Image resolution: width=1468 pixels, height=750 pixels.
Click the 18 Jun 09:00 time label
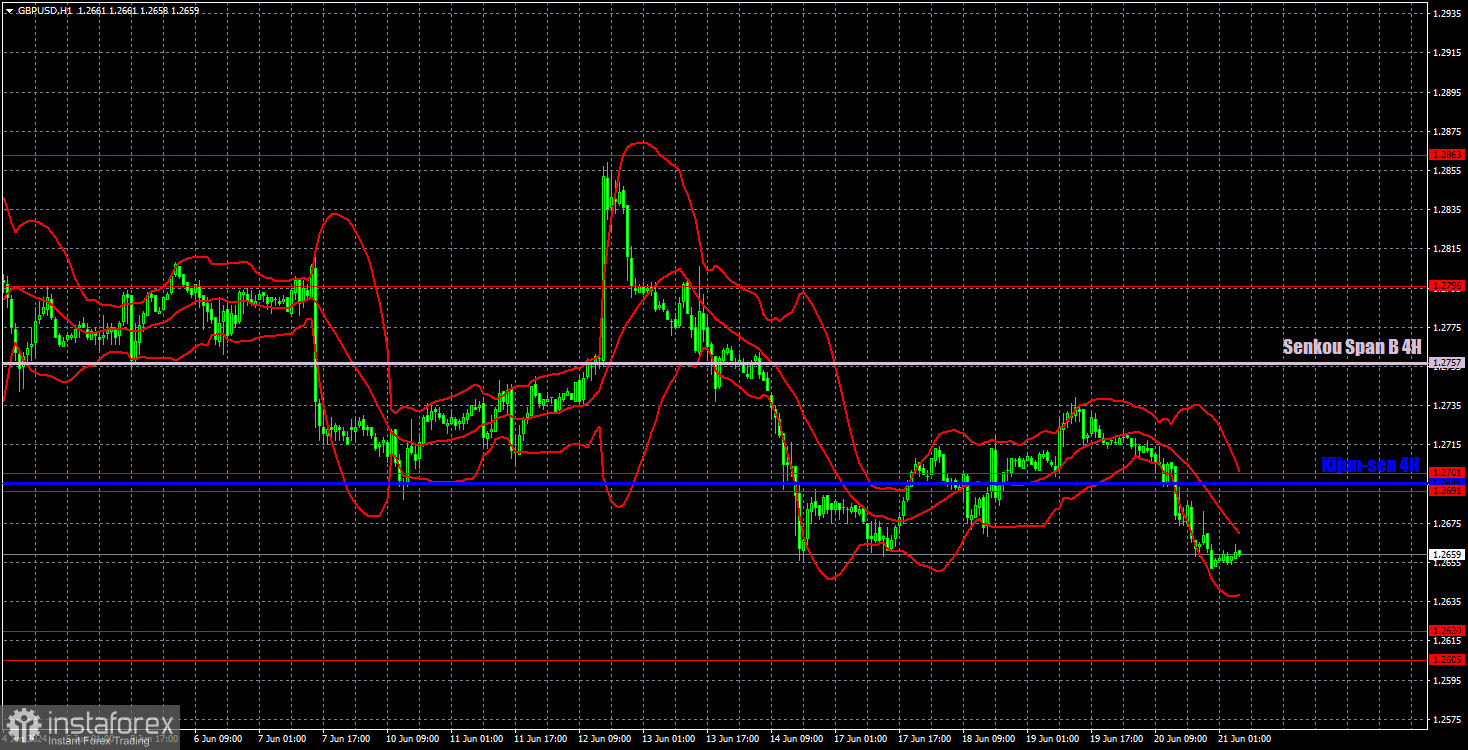point(989,739)
